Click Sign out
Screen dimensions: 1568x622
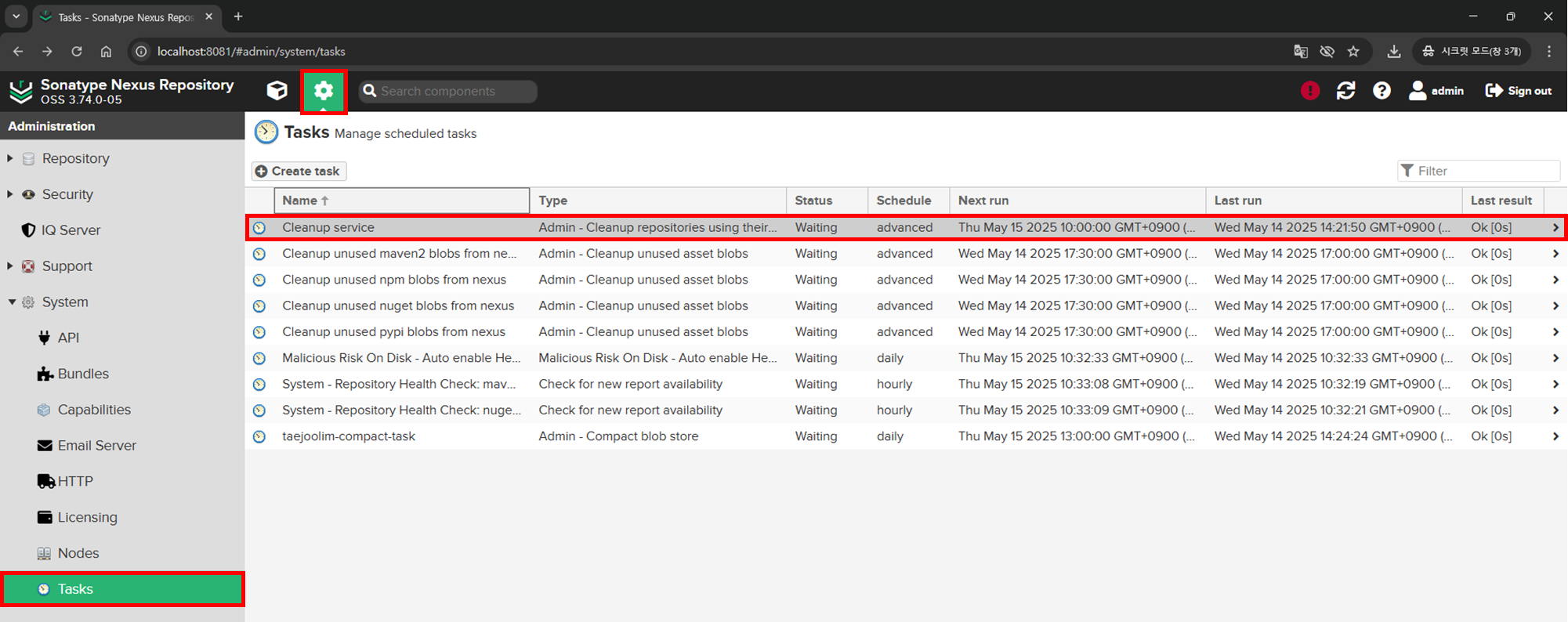coord(1519,91)
